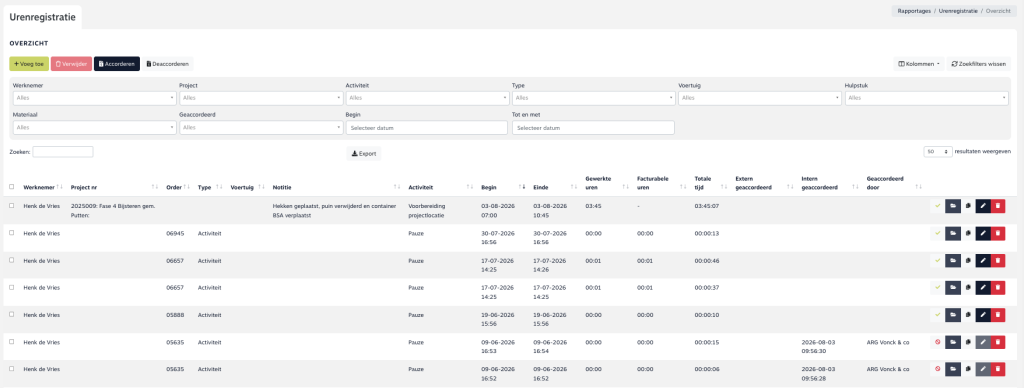This screenshot has width=1024, height=388.
Task: Open the Urenregistratie breadcrumb link
Action: 958,12
